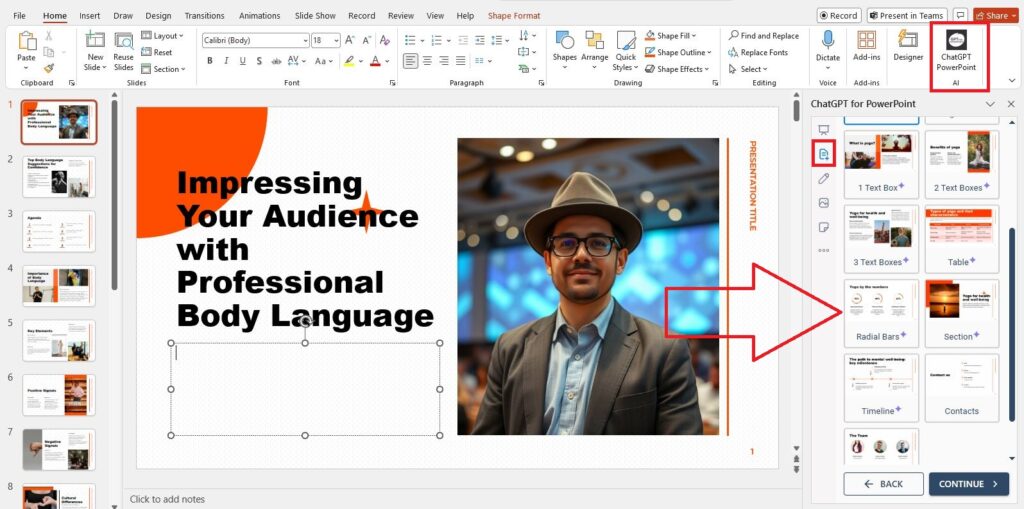The height and width of the screenshot is (509, 1024).
Task: Open the Reuse Slides tool
Action: coord(123,51)
